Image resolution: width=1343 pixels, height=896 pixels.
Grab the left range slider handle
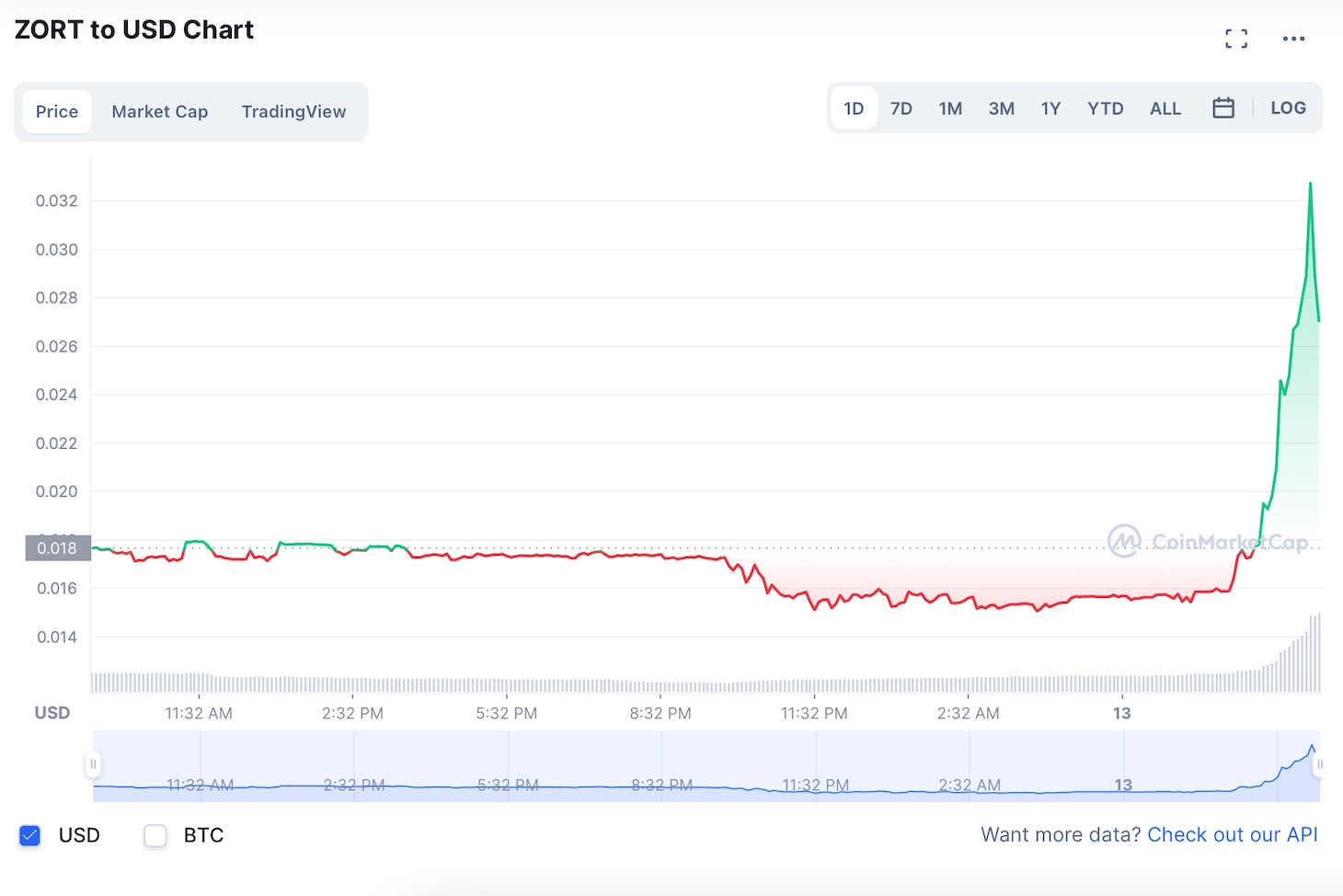[x=93, y=764]
